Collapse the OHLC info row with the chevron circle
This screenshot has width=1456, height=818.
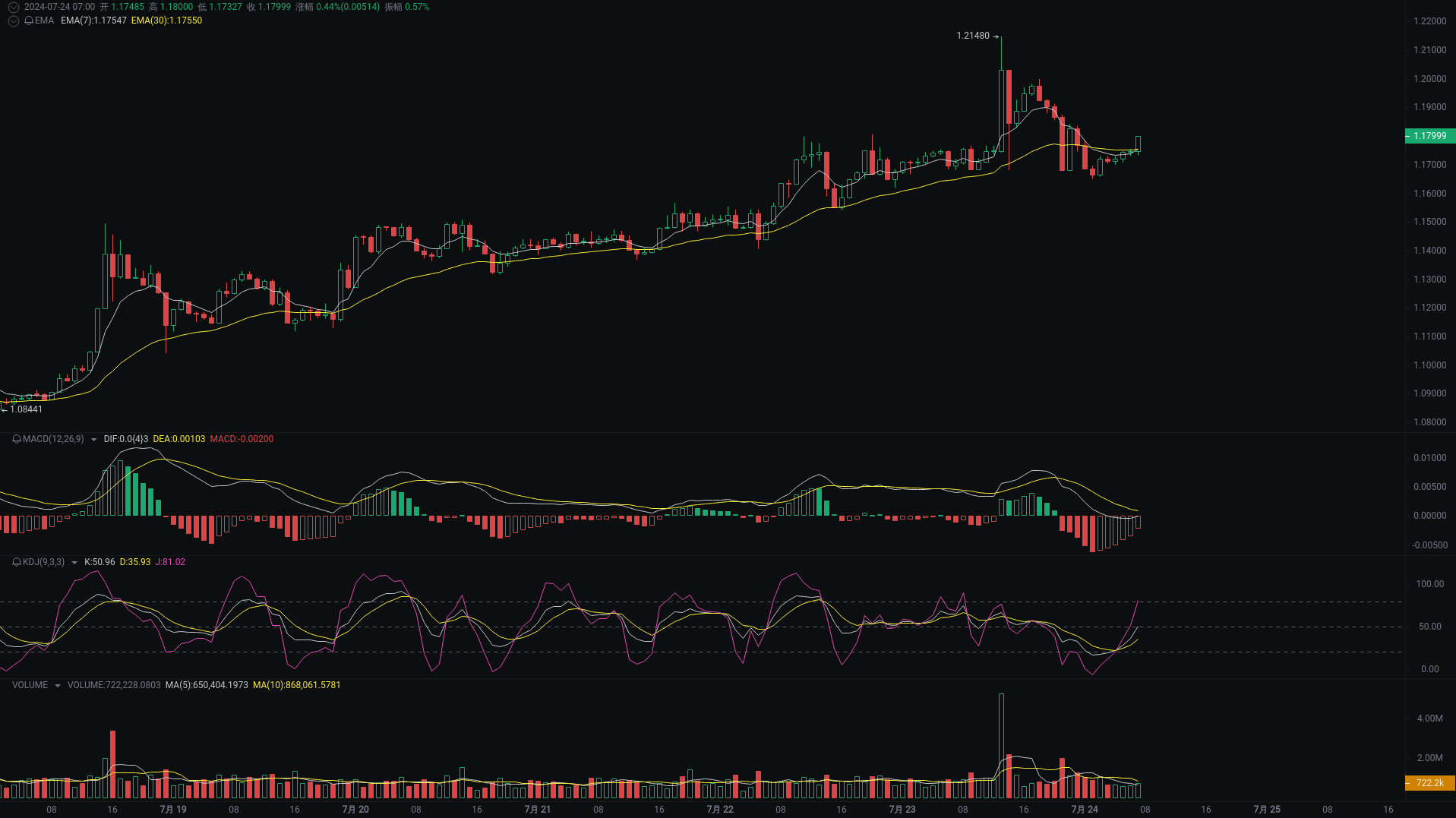pyautogui.click(x=13, y=7)
